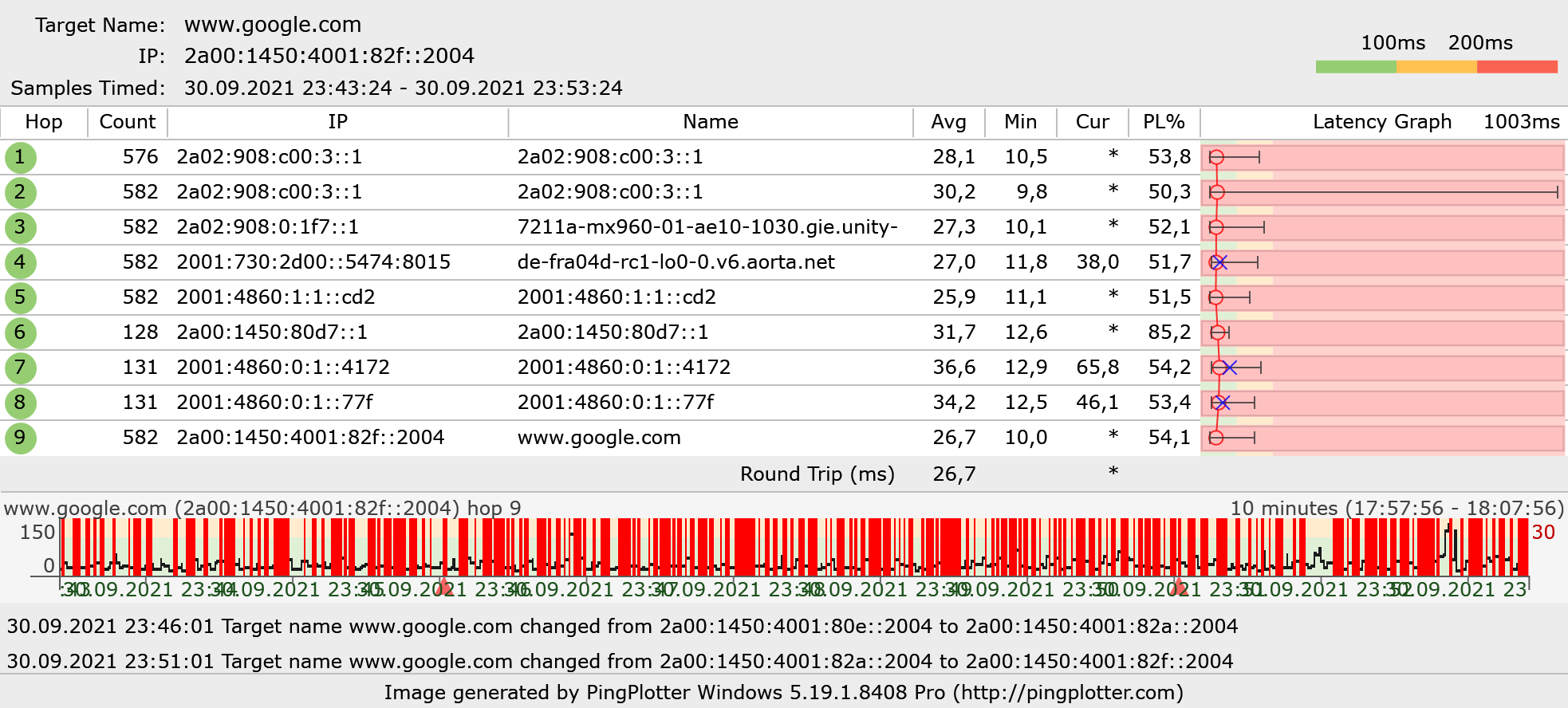
Task: Click the blue X marker in hop 7 graph
Action: (x=1229, y=368)
